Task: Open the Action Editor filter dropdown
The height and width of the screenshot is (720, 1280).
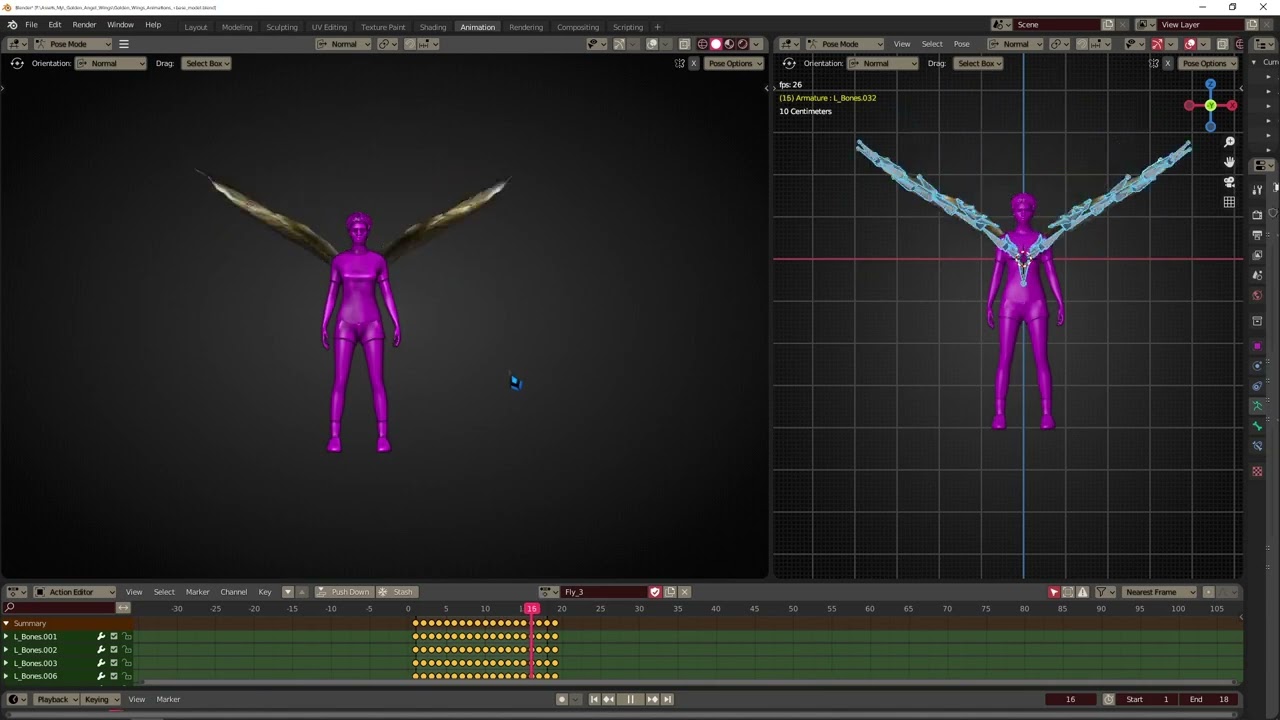Action: point(1104,592)
